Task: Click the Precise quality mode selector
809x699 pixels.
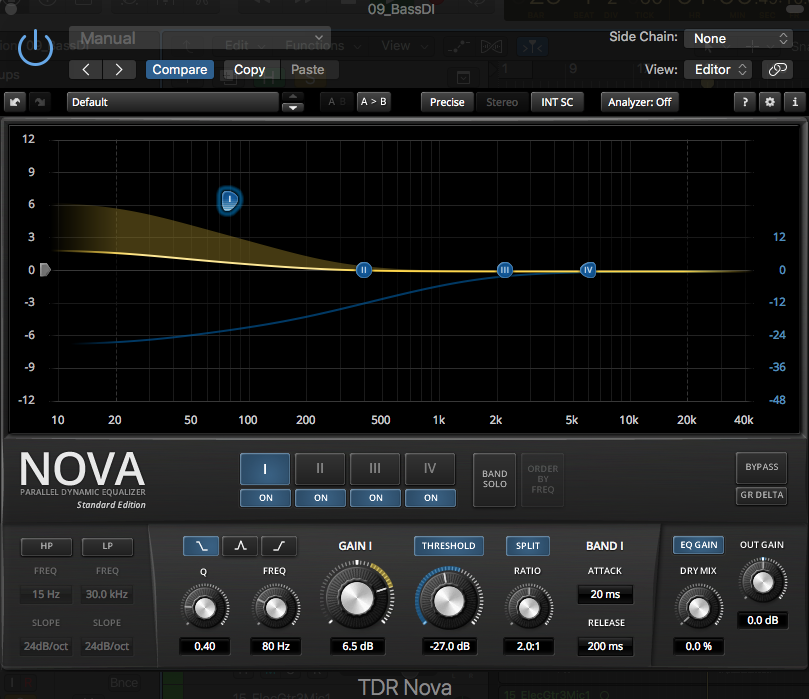Action: [447, 102]
